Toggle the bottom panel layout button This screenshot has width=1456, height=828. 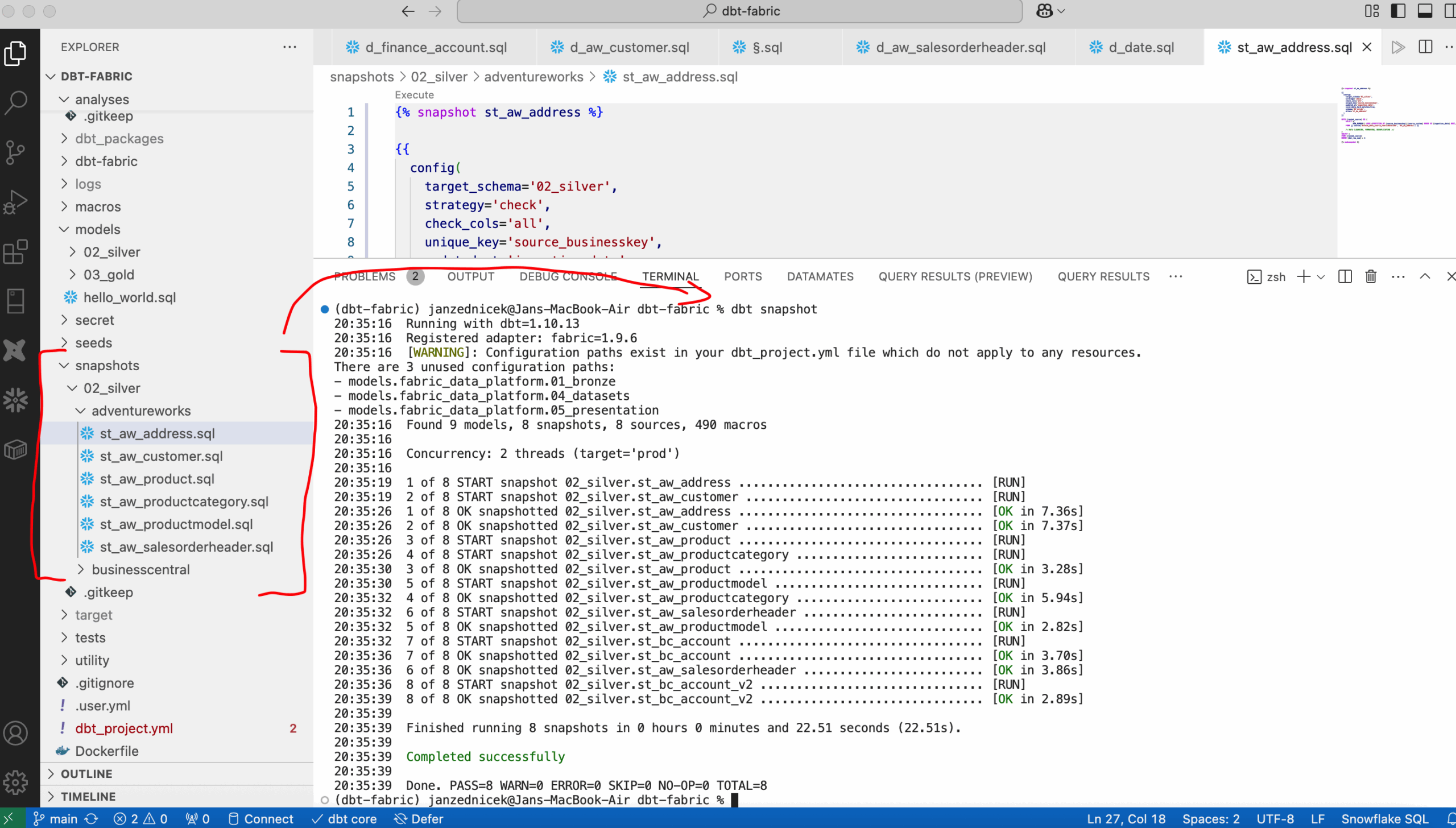tap(1425, 11)
